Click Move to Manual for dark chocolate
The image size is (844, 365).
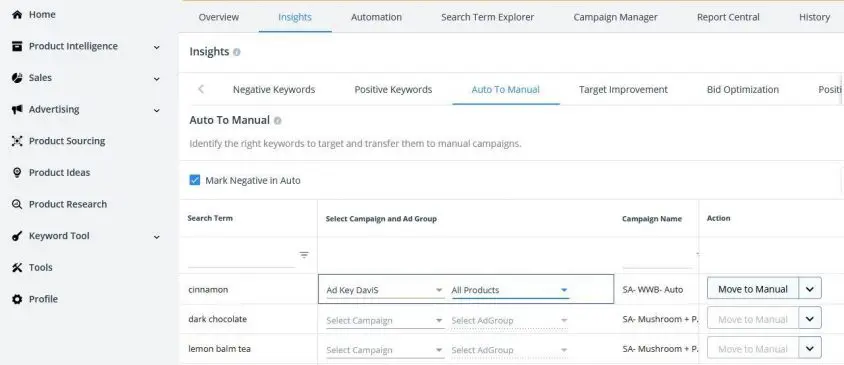tap(753, 319)
